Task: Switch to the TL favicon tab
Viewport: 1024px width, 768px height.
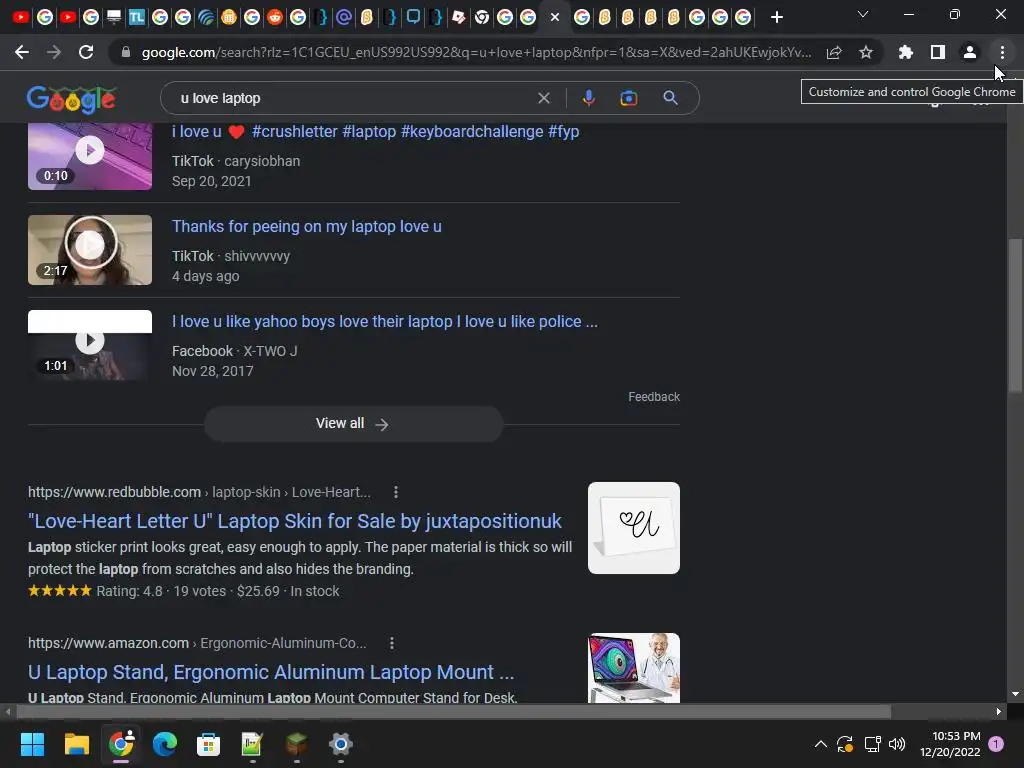Action: (136, 17)
